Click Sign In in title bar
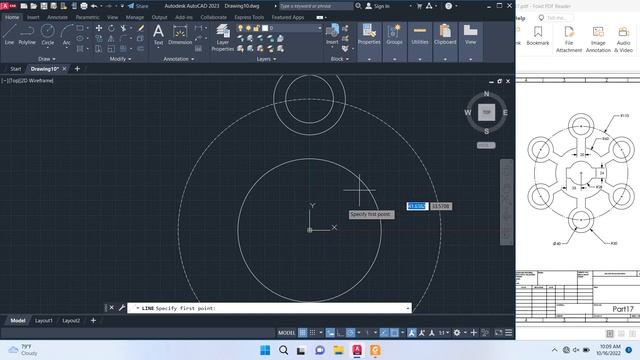 (x=378, y=6)
